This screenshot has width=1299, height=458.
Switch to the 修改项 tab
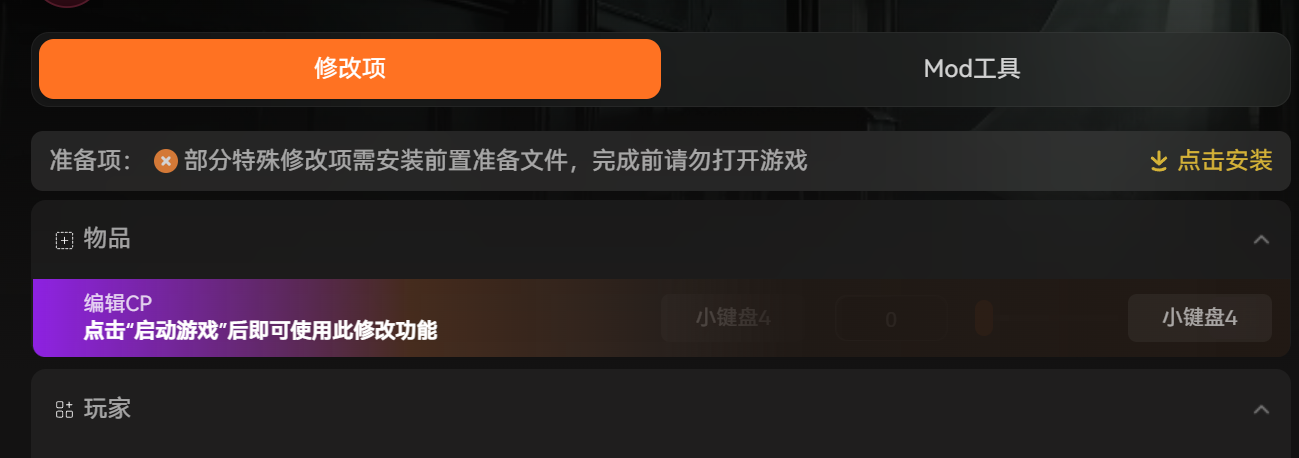[350, 69]
